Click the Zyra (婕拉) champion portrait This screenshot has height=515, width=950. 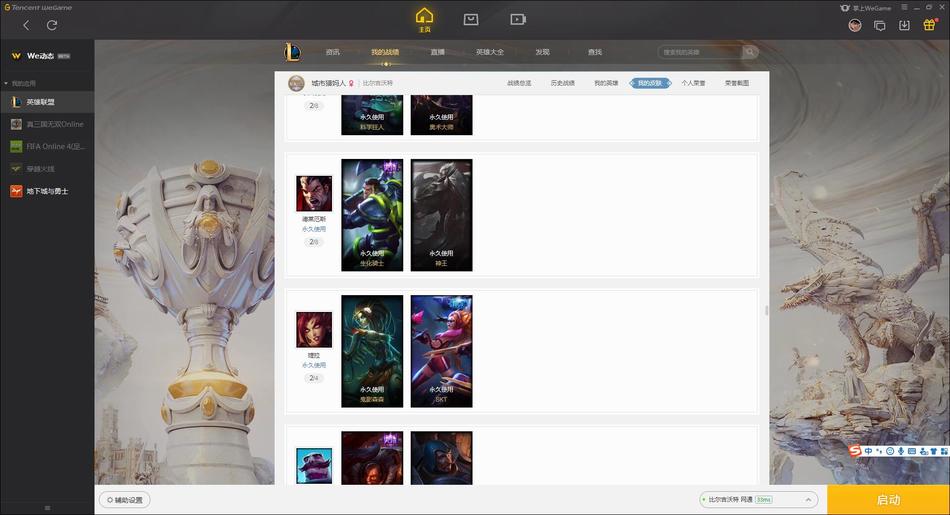[x=314, y=330]
